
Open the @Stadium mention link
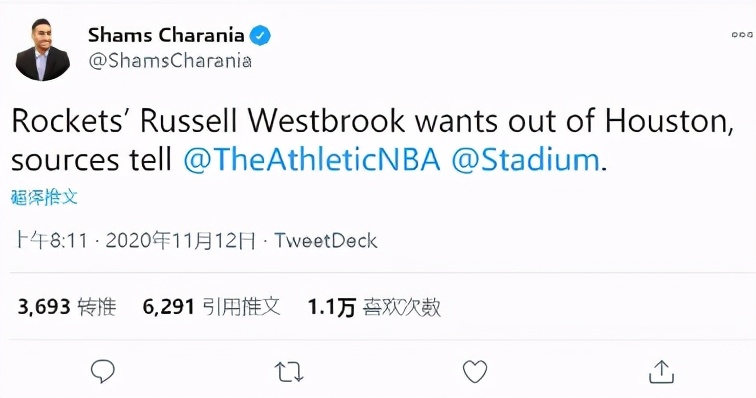(525, 160)
